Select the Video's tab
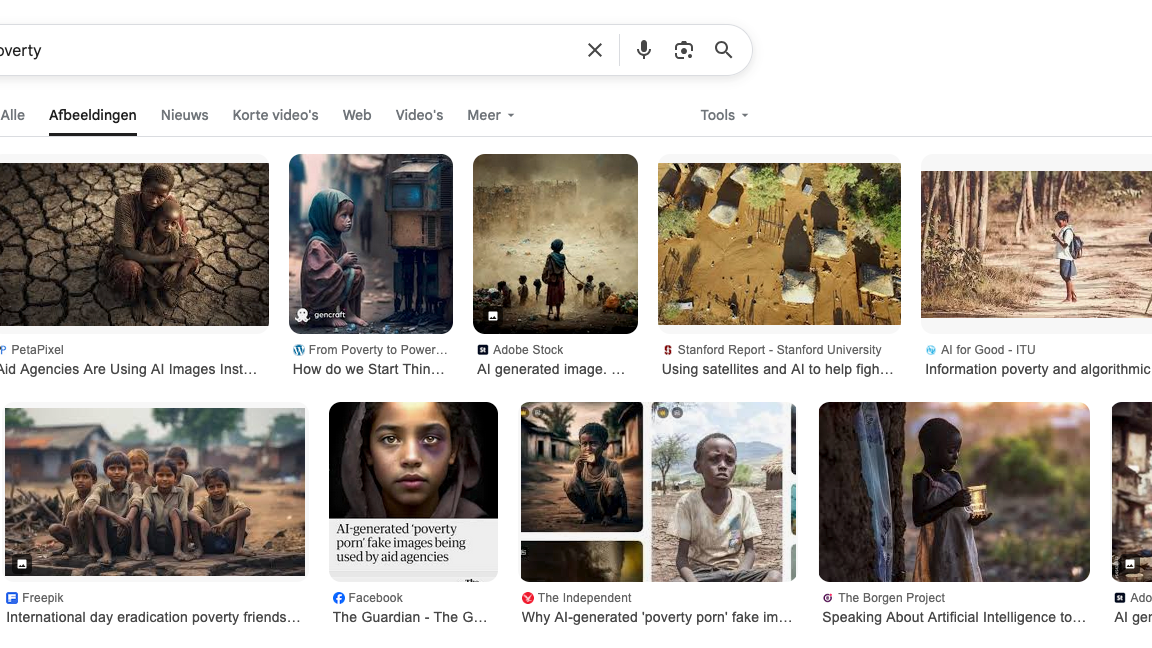The width and height of the screenshot is (1152, 648). tap(419, 115)
